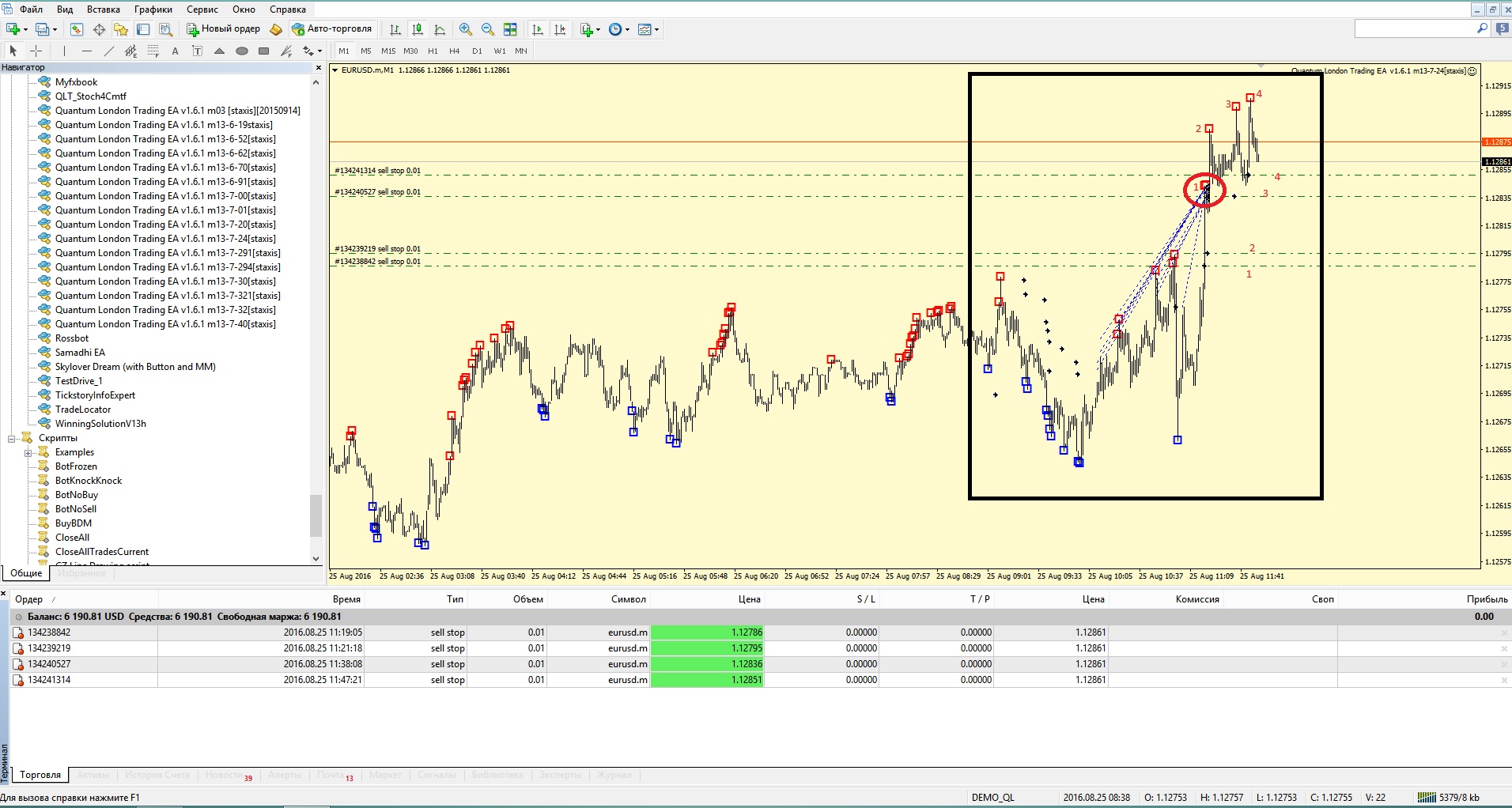The height and width of the screenshot is (808, 1512).
Task: Click the Navigator vertical scrollbar thumb
Action: tap(316, 515)
